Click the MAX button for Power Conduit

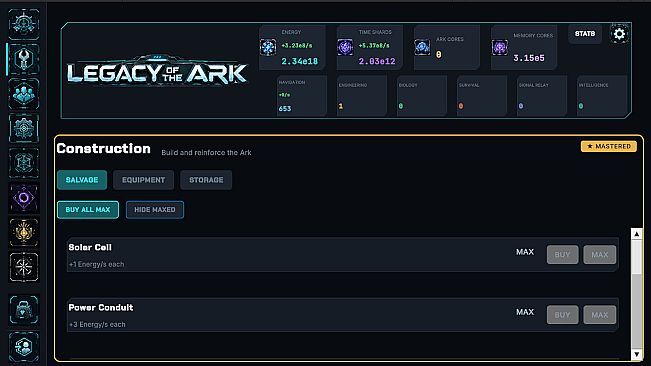600,315
